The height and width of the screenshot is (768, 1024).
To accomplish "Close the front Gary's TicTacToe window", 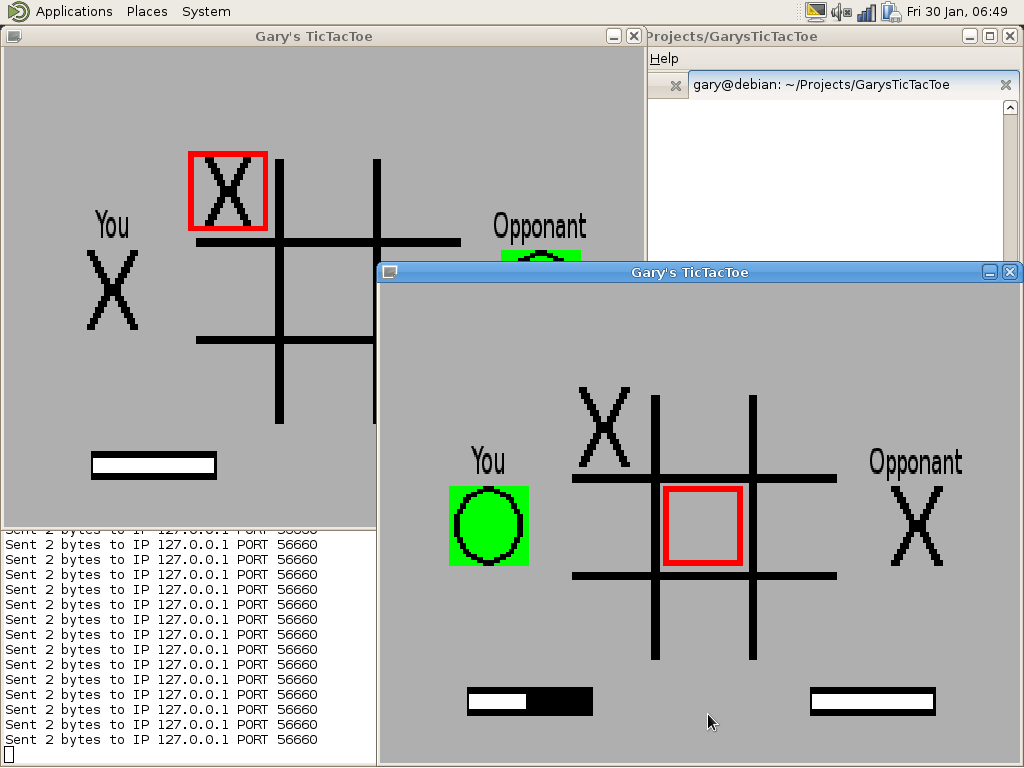I will coord(1010,272).
